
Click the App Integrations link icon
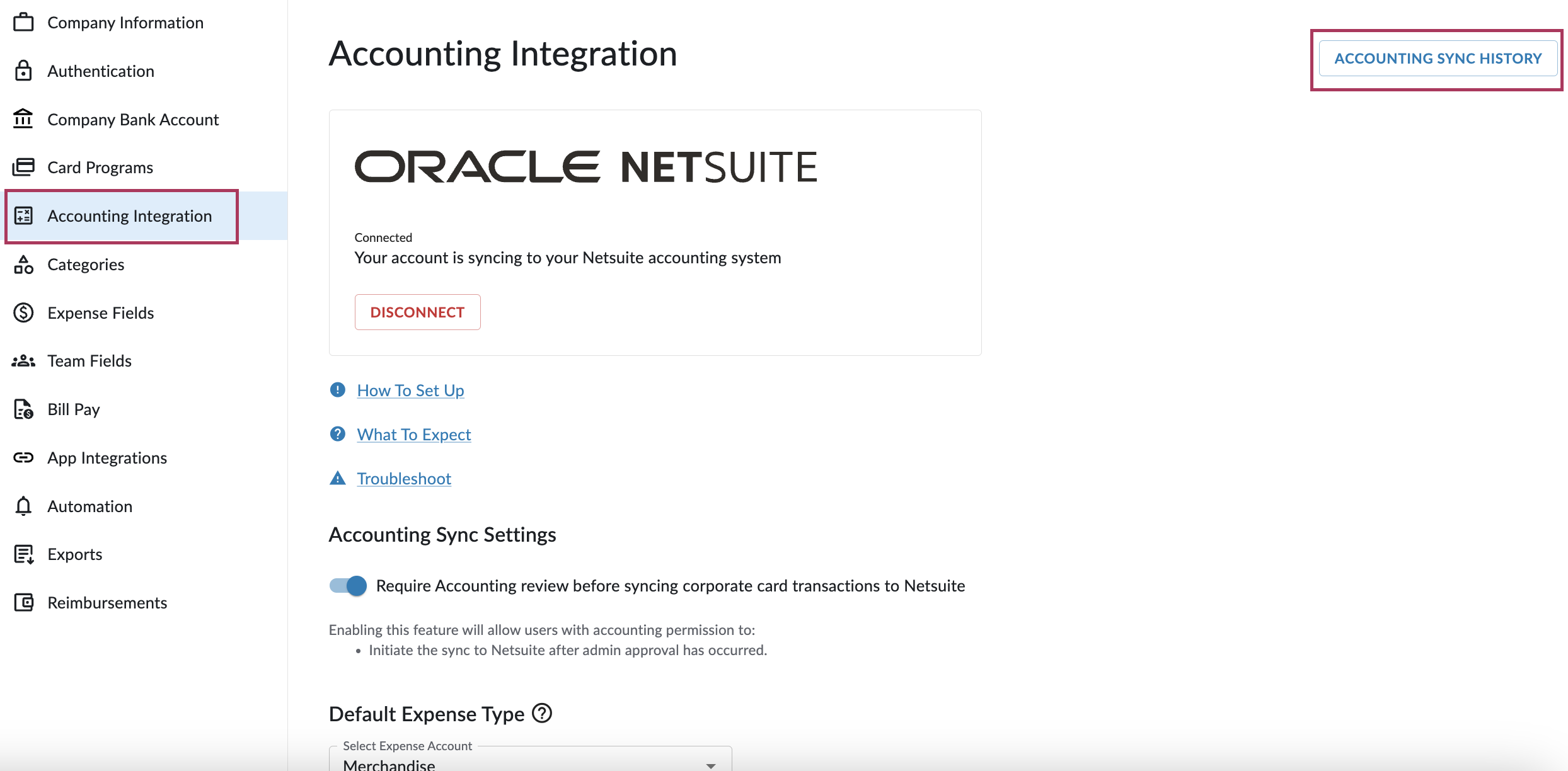[x=23, y=457]
